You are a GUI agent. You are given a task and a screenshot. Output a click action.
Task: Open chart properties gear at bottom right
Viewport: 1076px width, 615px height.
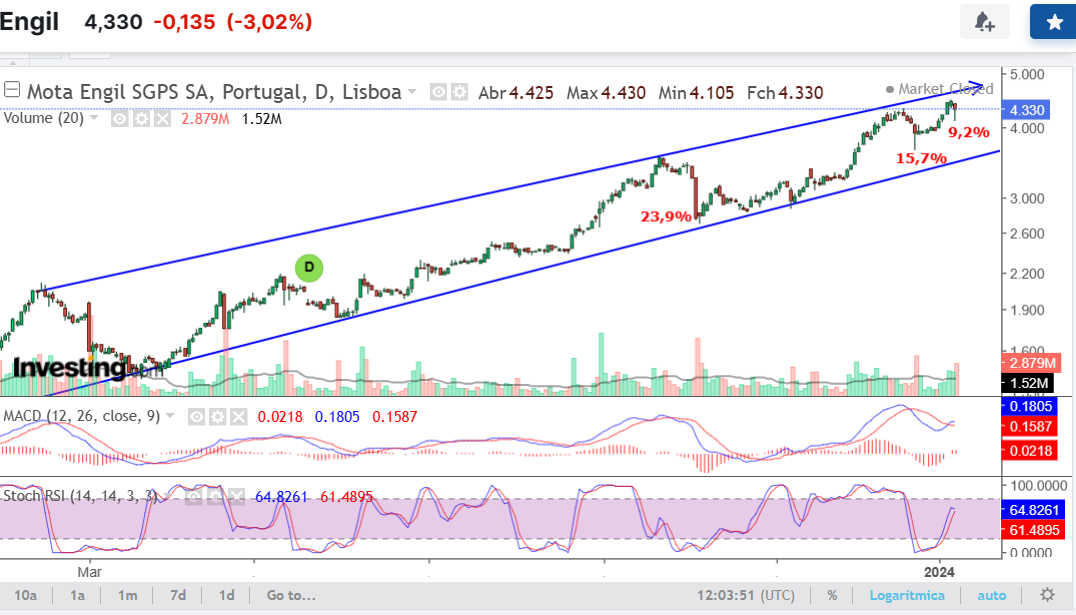(1047, 594)
